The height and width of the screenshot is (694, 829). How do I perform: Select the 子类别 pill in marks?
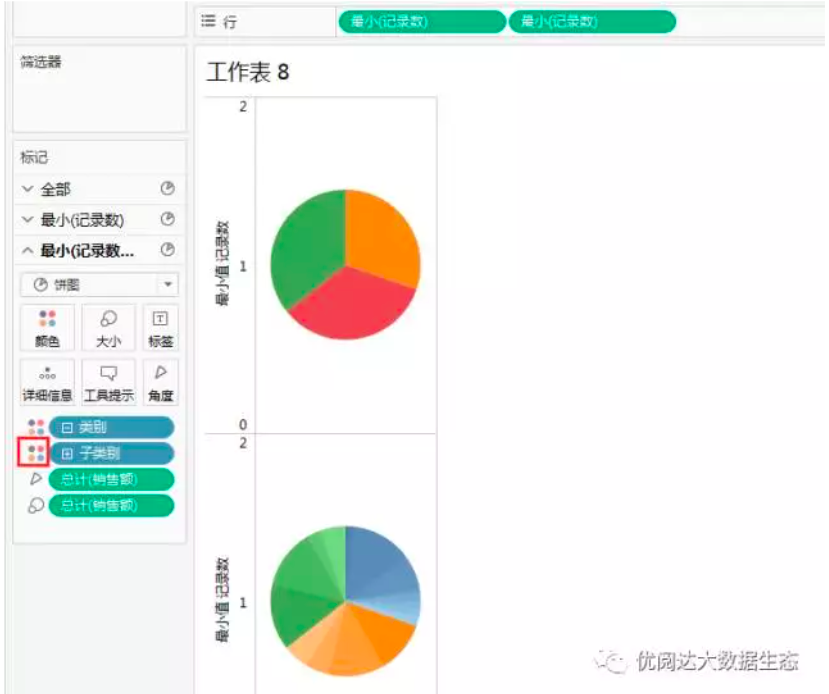[x=111, y=454]
